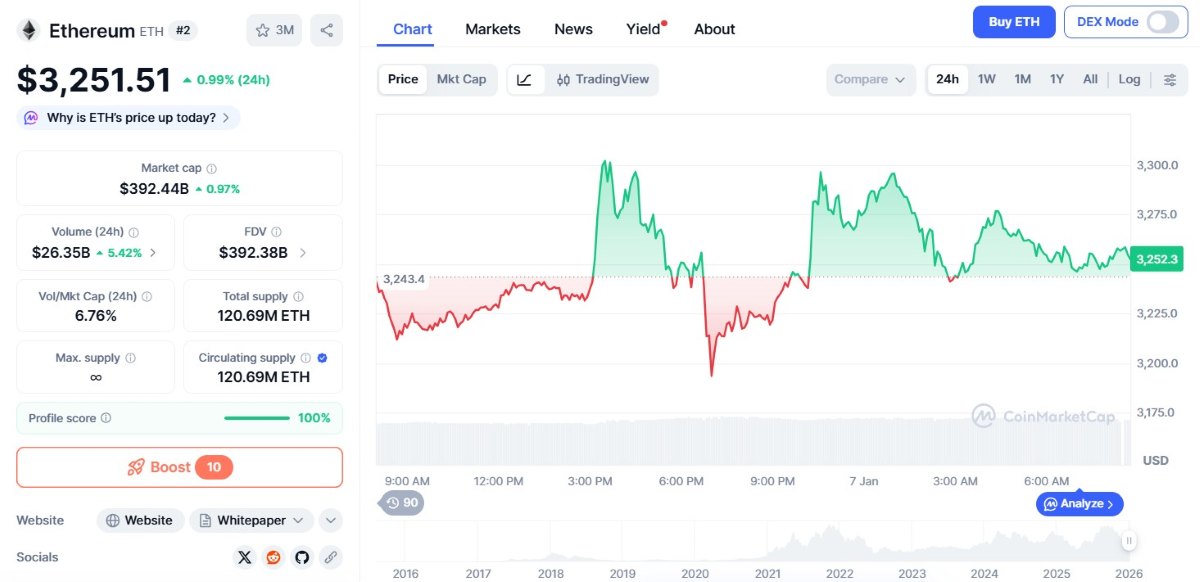Screen dimensions: 1200x582
Task: Click the Volume (24h) info icon
Action: click(134, 232)
